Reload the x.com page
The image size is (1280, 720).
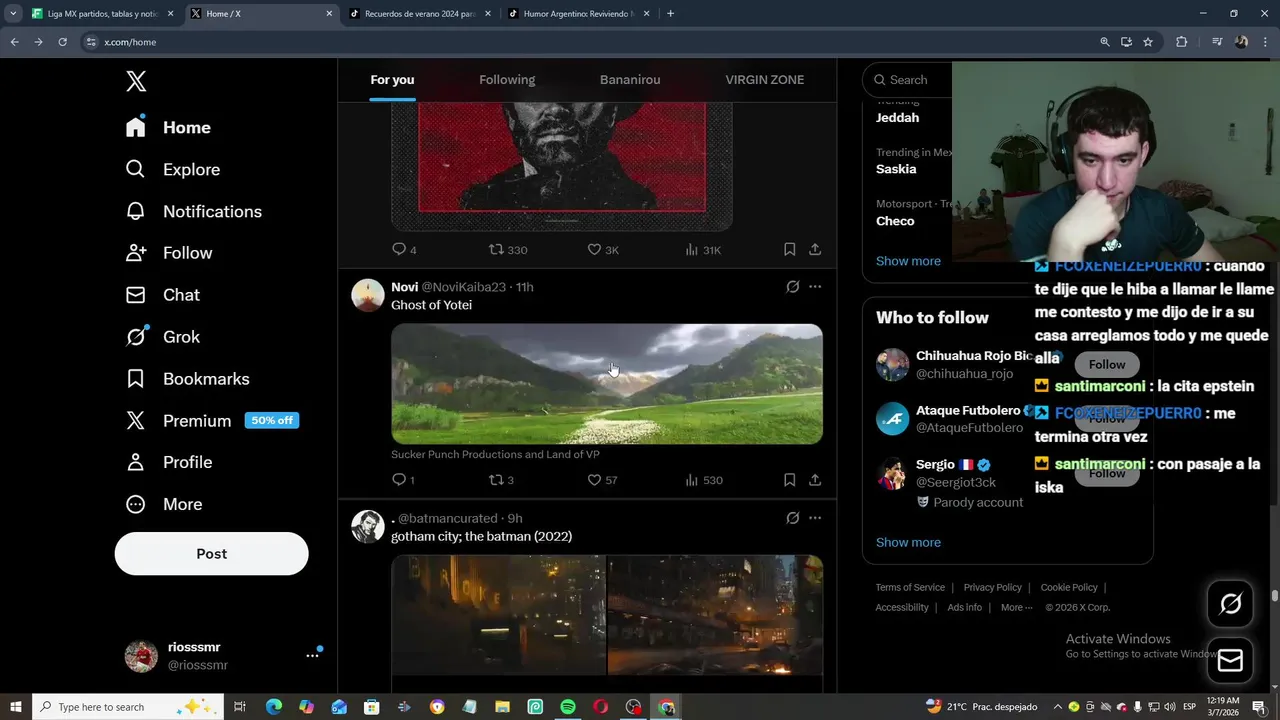coord(62,42)
